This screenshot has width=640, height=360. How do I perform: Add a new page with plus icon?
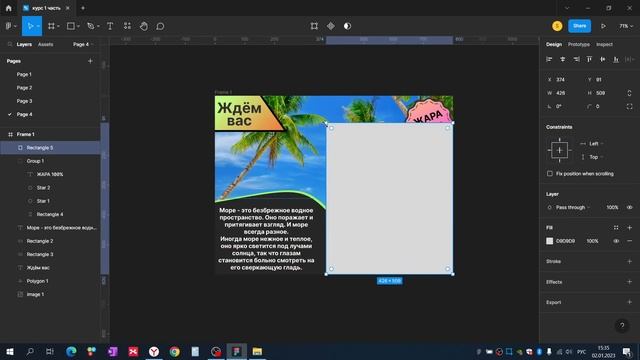click(x=90, y=61)
